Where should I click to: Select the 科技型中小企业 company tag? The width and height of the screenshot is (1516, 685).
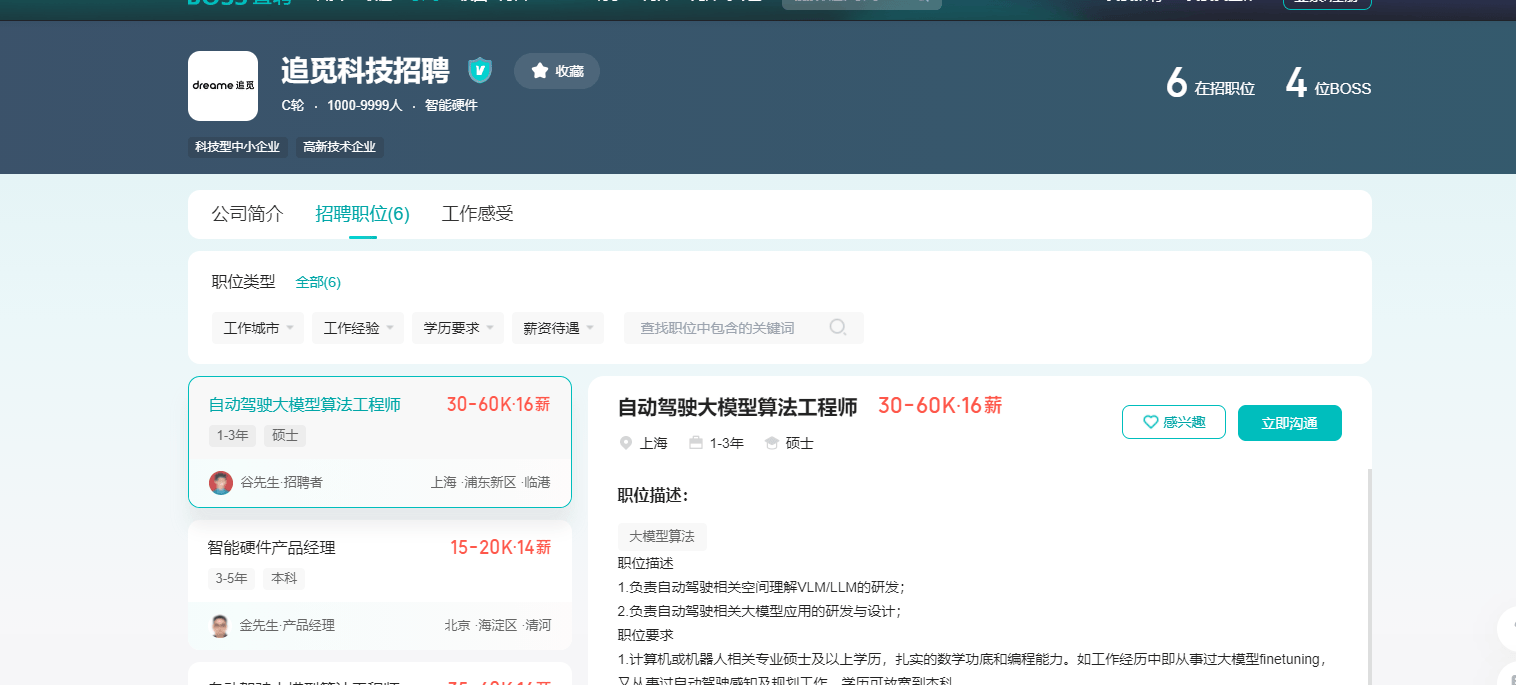[237, 146]
